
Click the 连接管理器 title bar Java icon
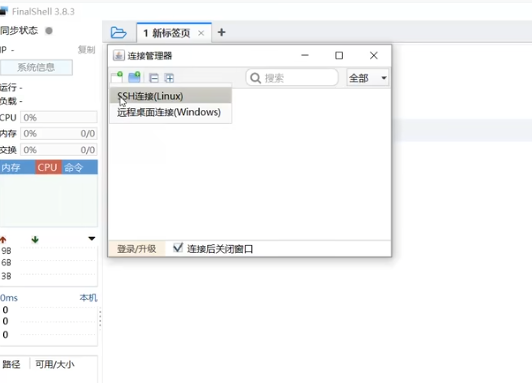(118, 55)
